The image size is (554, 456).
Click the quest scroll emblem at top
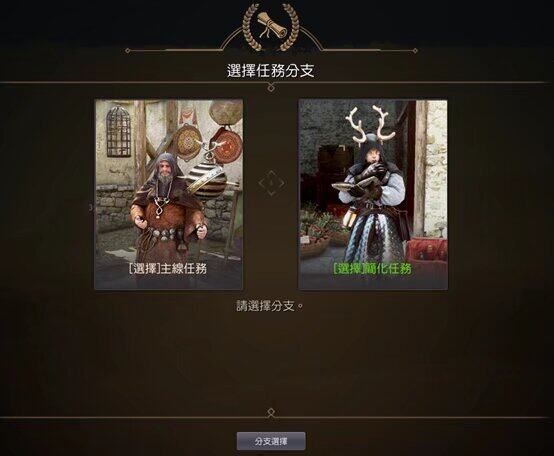click(x=271, y=25)
